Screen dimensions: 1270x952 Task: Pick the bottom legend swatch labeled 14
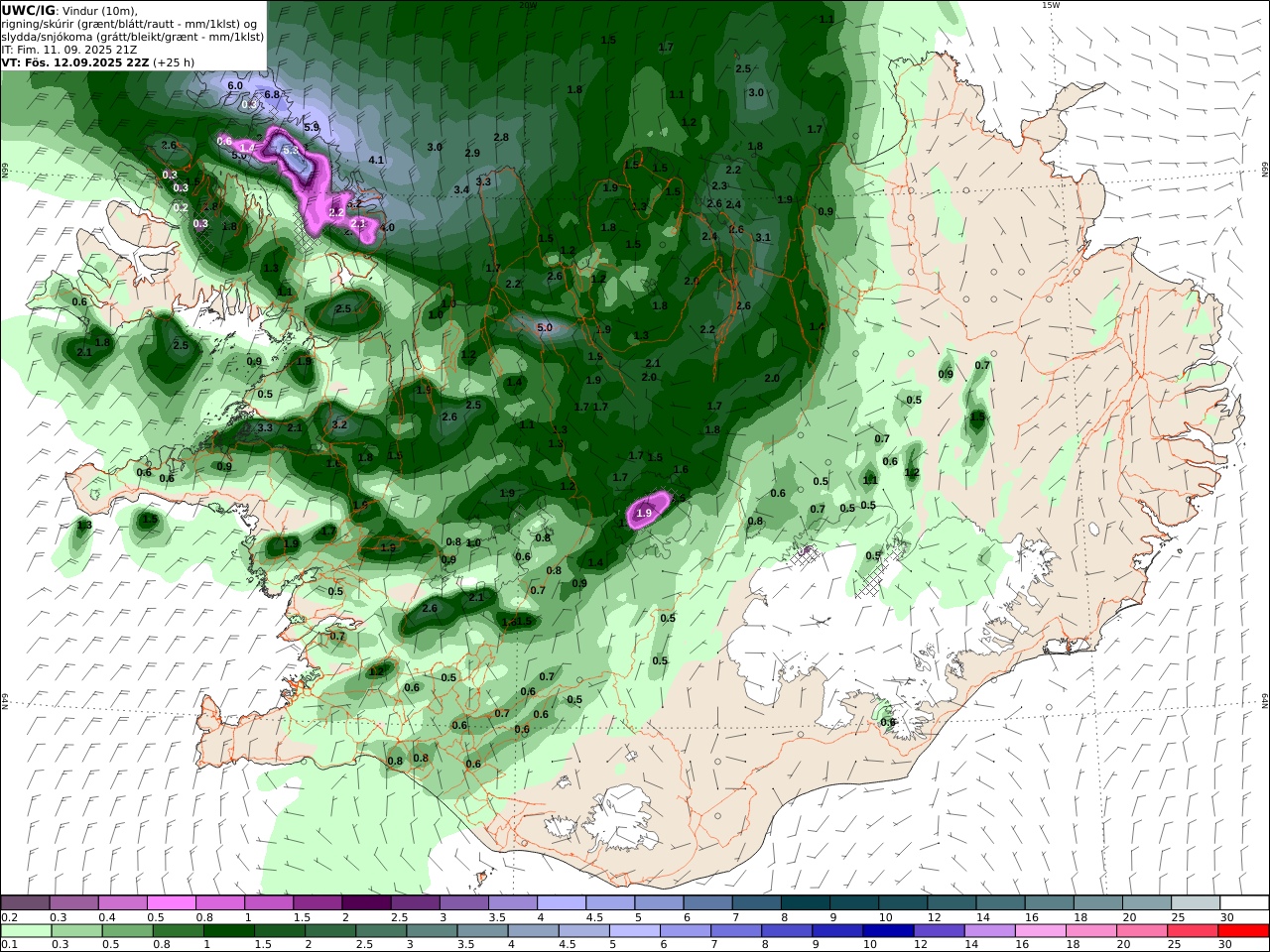(990, 931)
